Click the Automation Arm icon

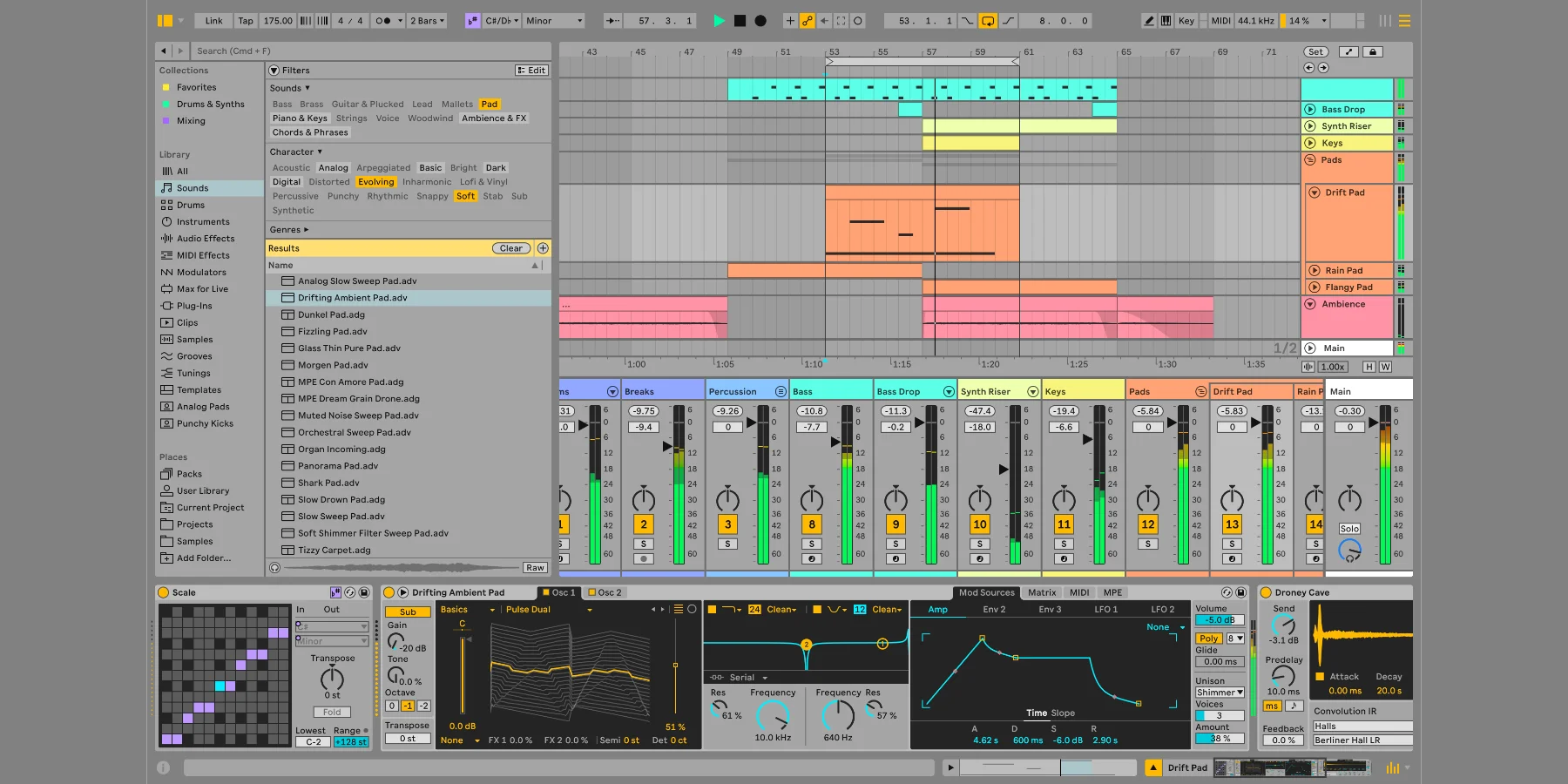pyautogui.click(x=806, y=20)
